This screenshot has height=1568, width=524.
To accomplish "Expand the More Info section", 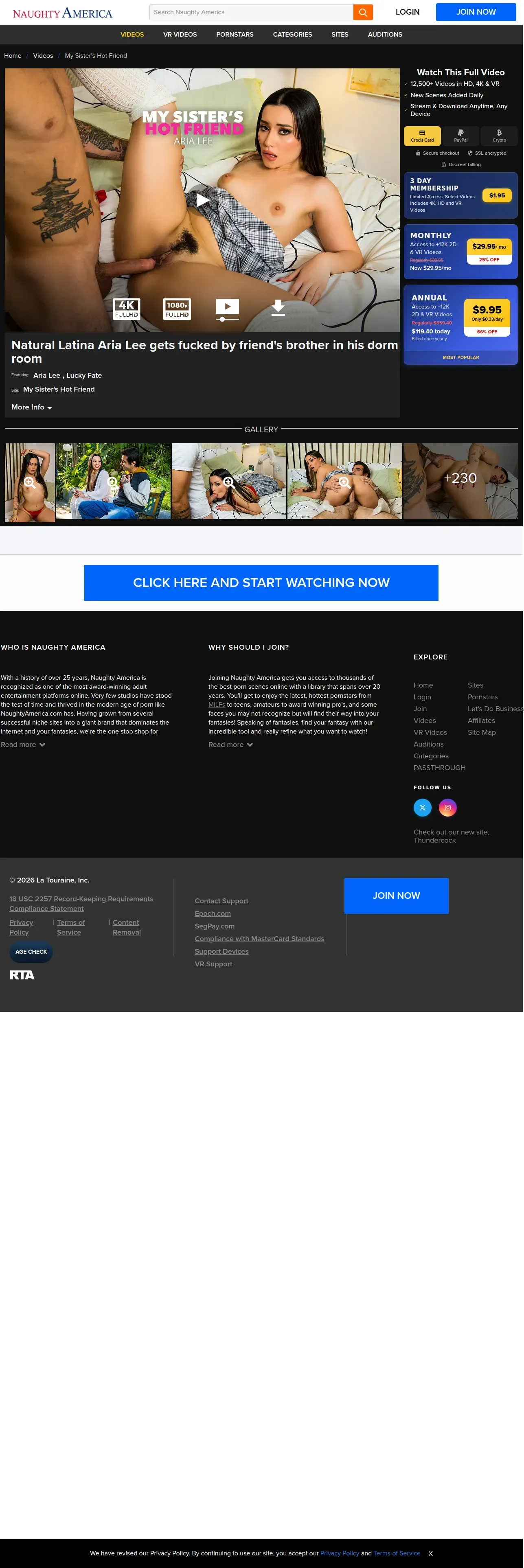I will tap(32, 407).
